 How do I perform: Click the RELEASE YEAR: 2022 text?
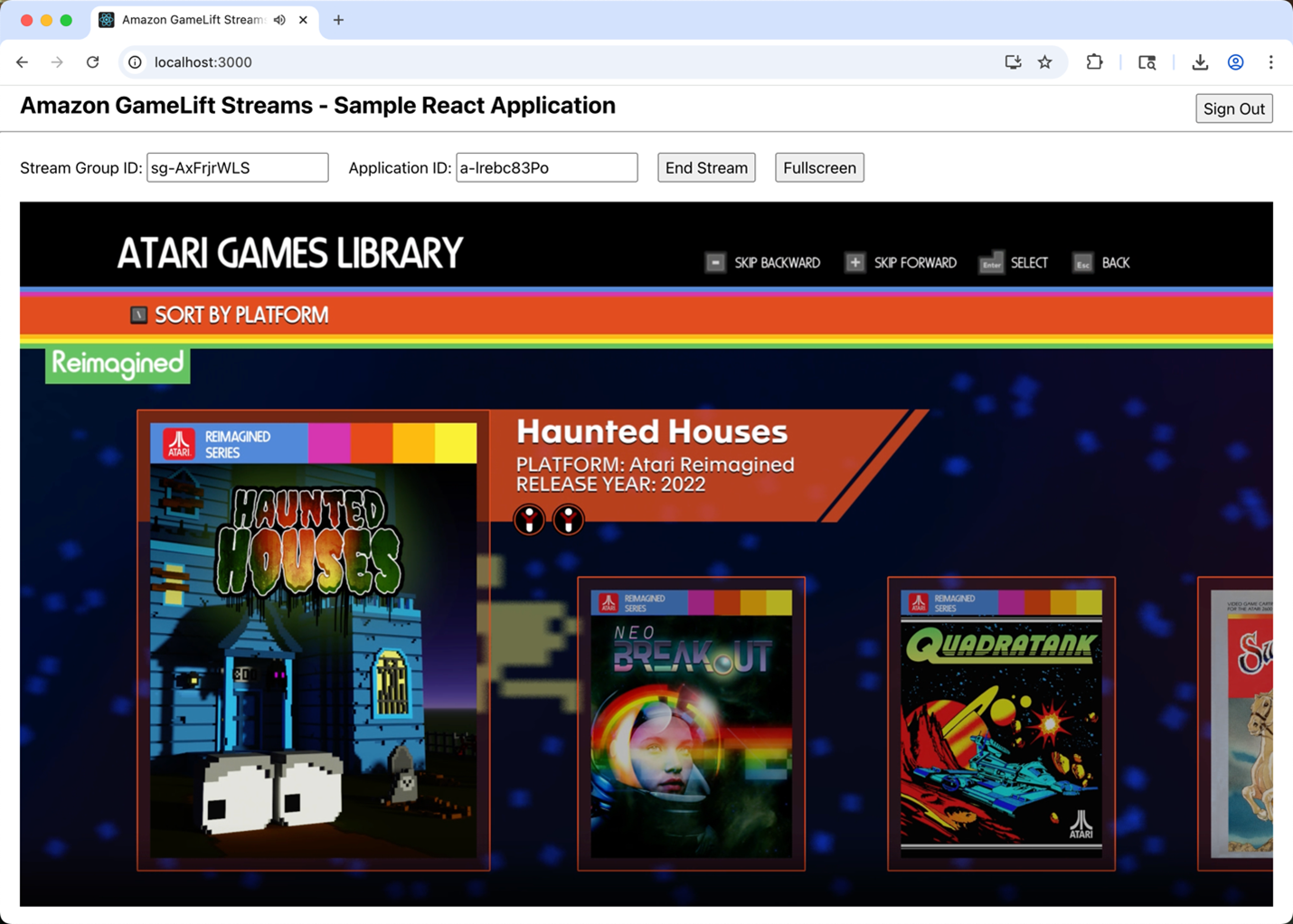coord(610,485)
